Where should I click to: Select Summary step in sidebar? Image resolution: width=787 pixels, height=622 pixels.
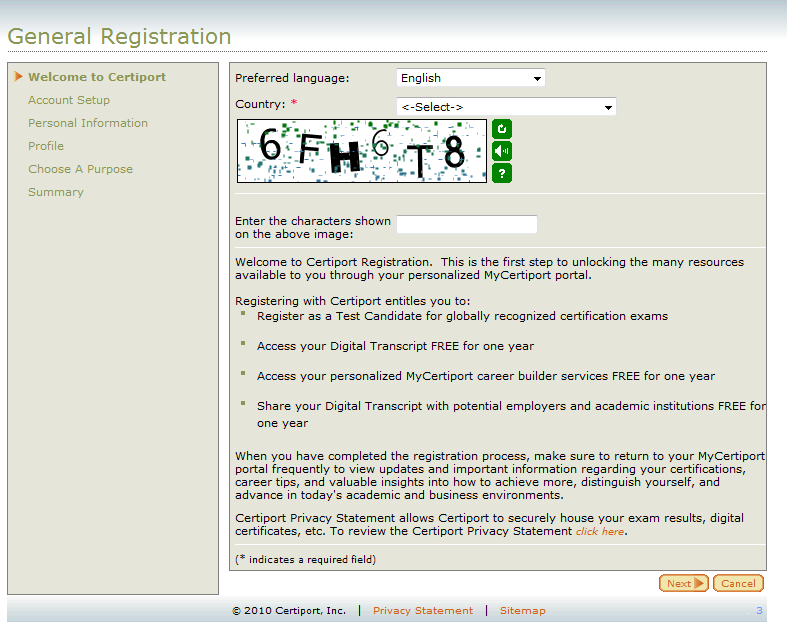56,192
